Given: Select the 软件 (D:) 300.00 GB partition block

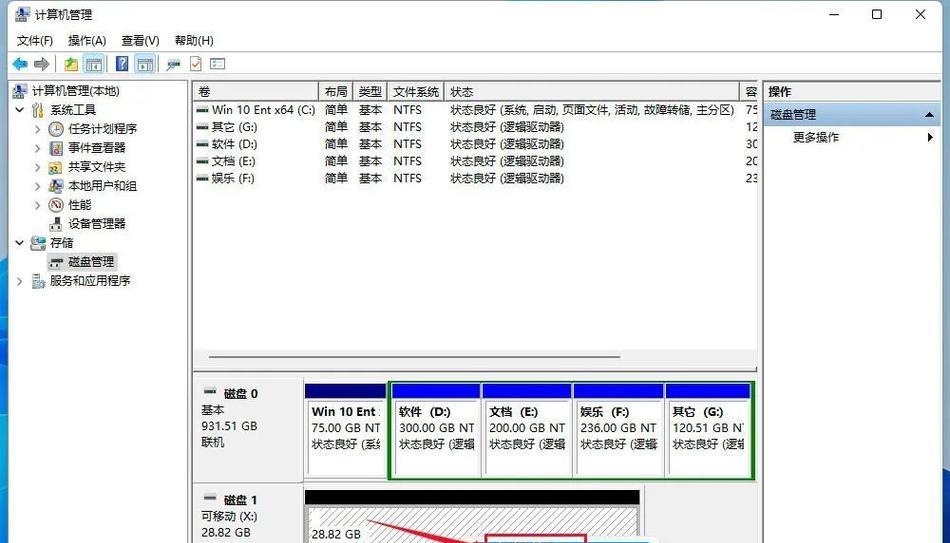Looking at the screenshot, I should point(436,430).
